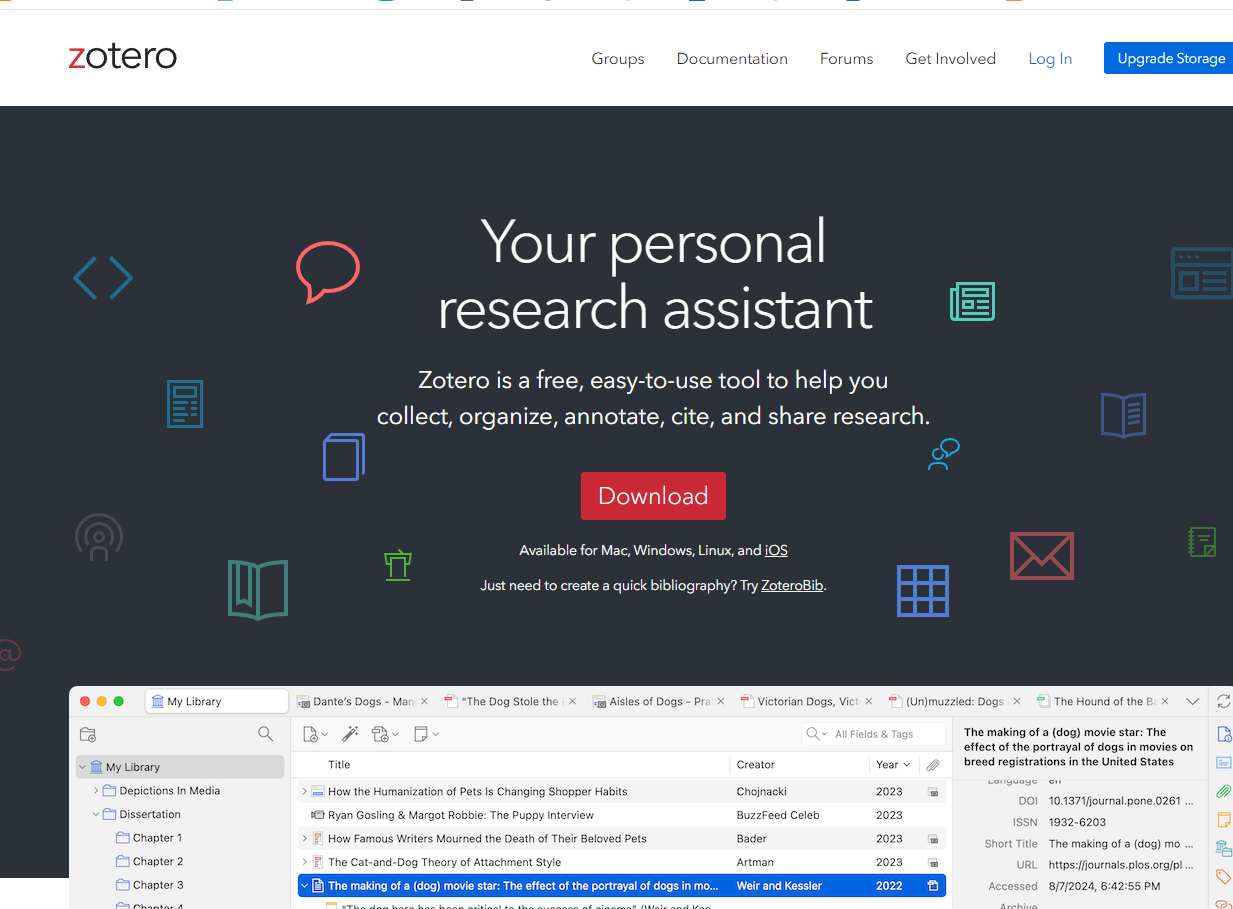This screenshot has height=909, width=1233.
Task: Sort by the Year column header
Action: coord(893,765)
